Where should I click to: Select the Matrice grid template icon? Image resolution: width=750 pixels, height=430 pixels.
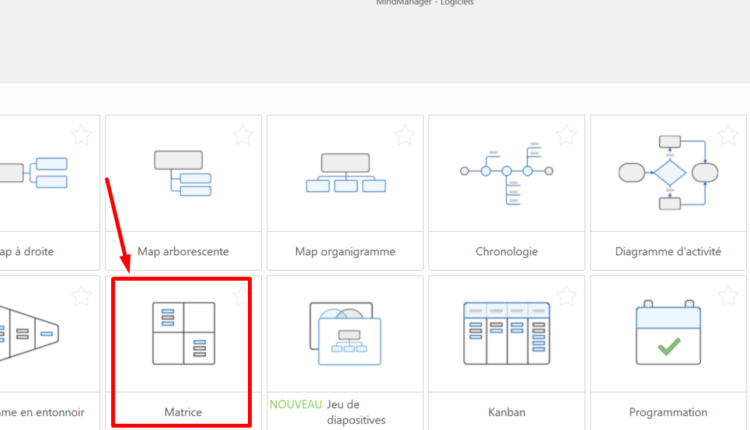click(x=183, y=333)
